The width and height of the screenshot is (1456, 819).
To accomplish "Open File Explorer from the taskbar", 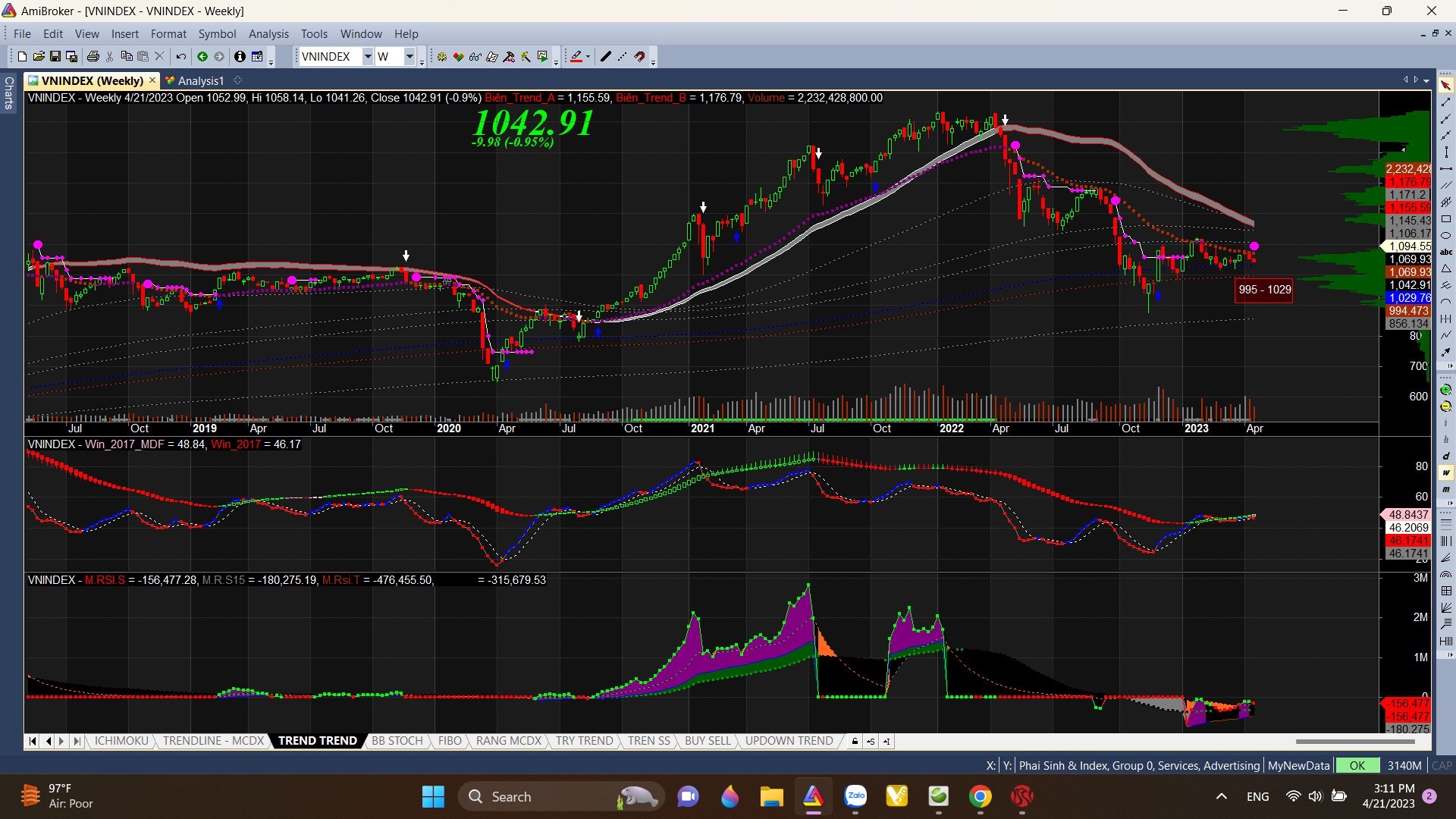I will tap(771, 796).
